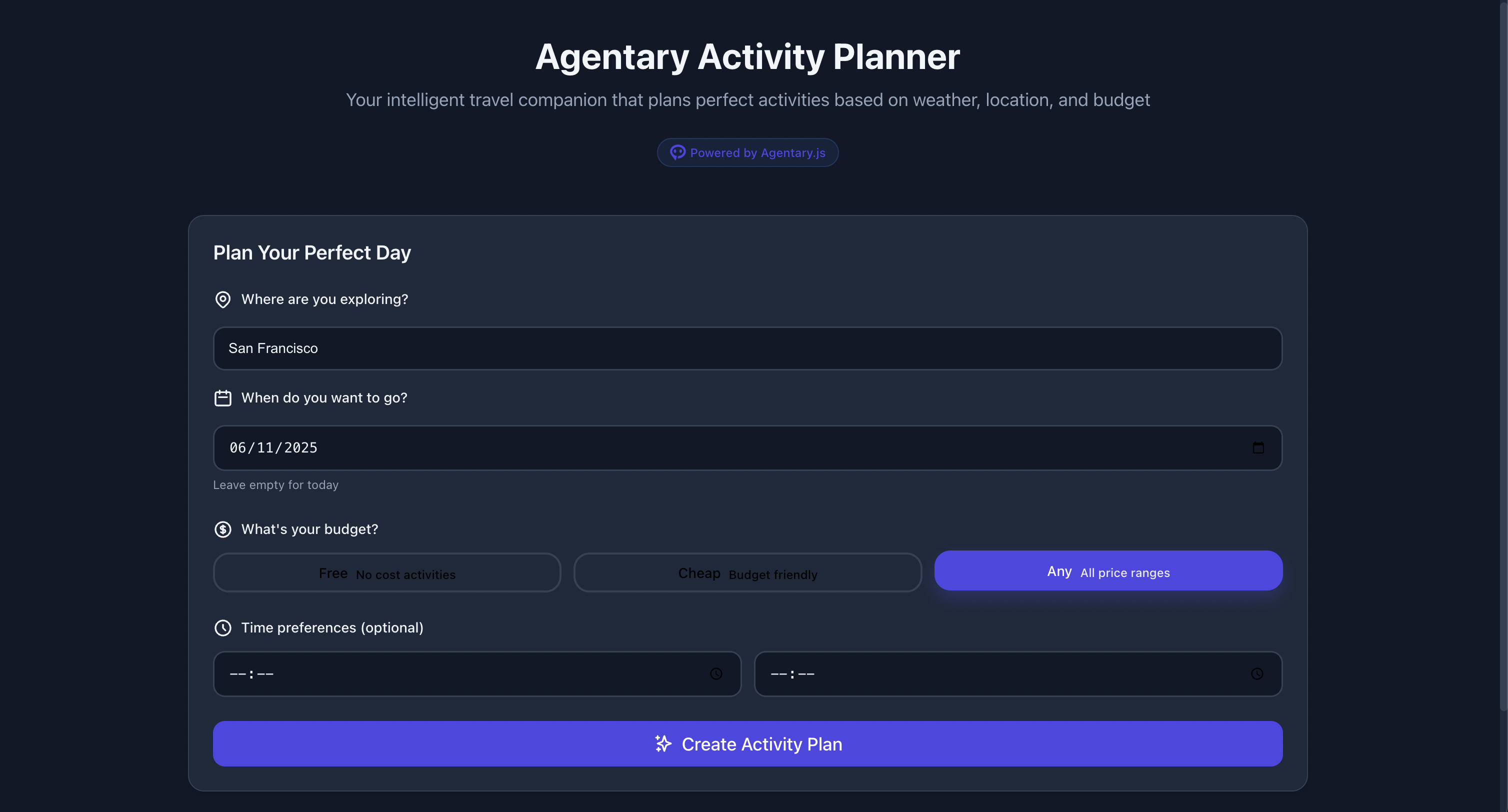This screenshot has height=812, width=1508.
Task: Open the 'Powered by Agentary.js' link
Action: (x=747, y=152)
